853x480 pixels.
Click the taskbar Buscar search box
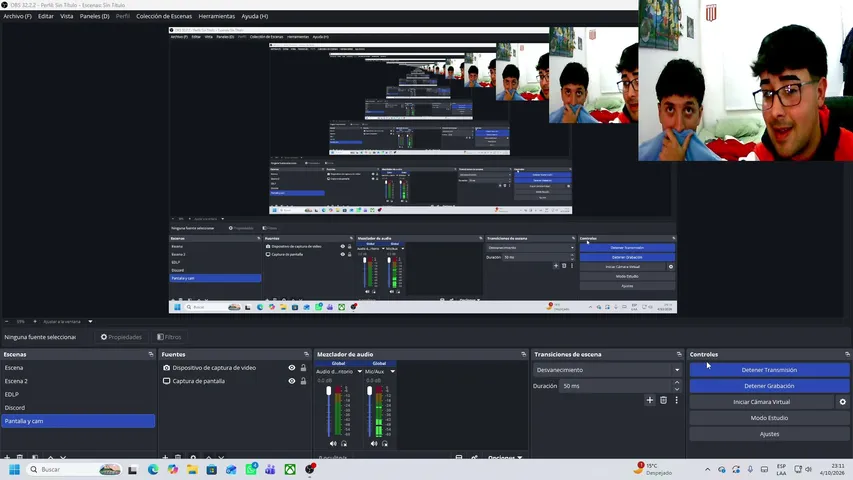click(73, 469)
